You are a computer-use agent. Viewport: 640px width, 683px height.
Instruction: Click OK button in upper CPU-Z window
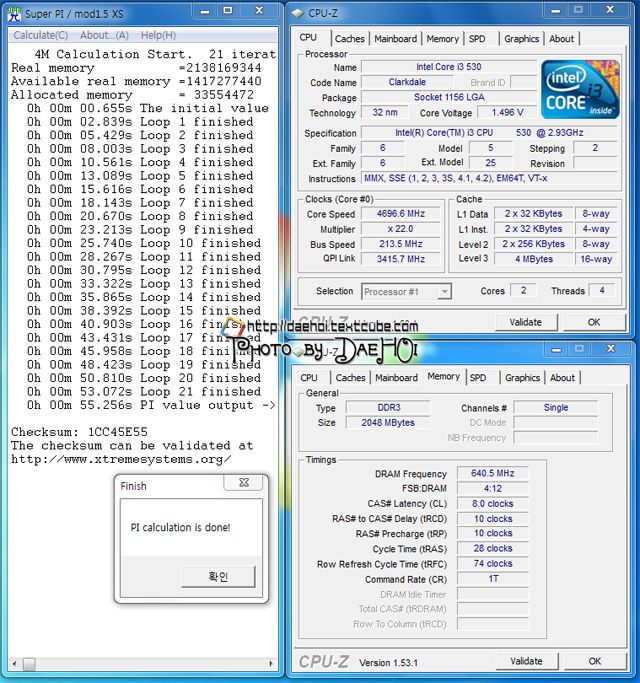point(594,322)
